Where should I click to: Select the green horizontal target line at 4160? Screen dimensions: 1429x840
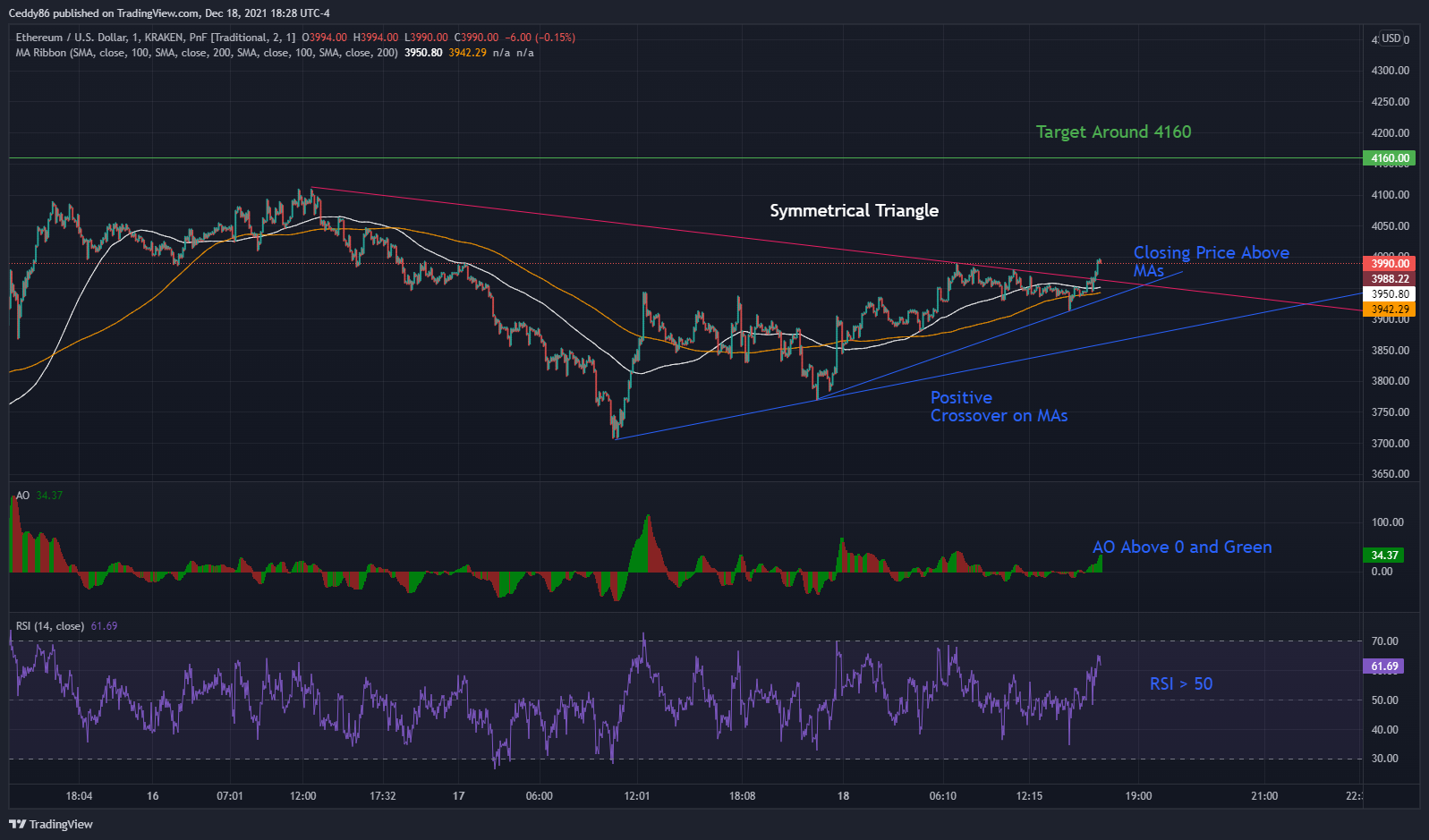coord(685,158)
